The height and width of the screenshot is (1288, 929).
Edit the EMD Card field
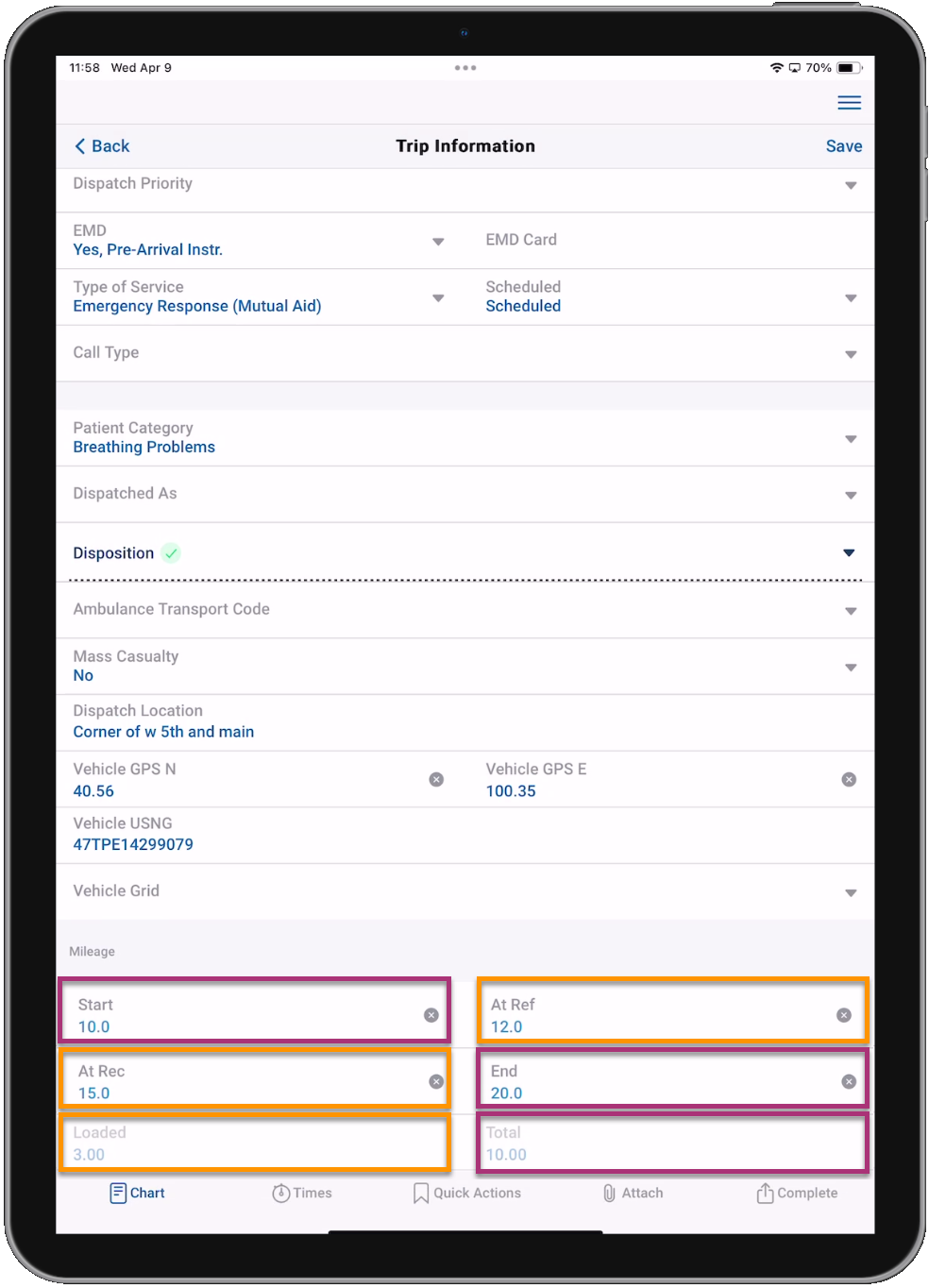[x=672, y=241]
